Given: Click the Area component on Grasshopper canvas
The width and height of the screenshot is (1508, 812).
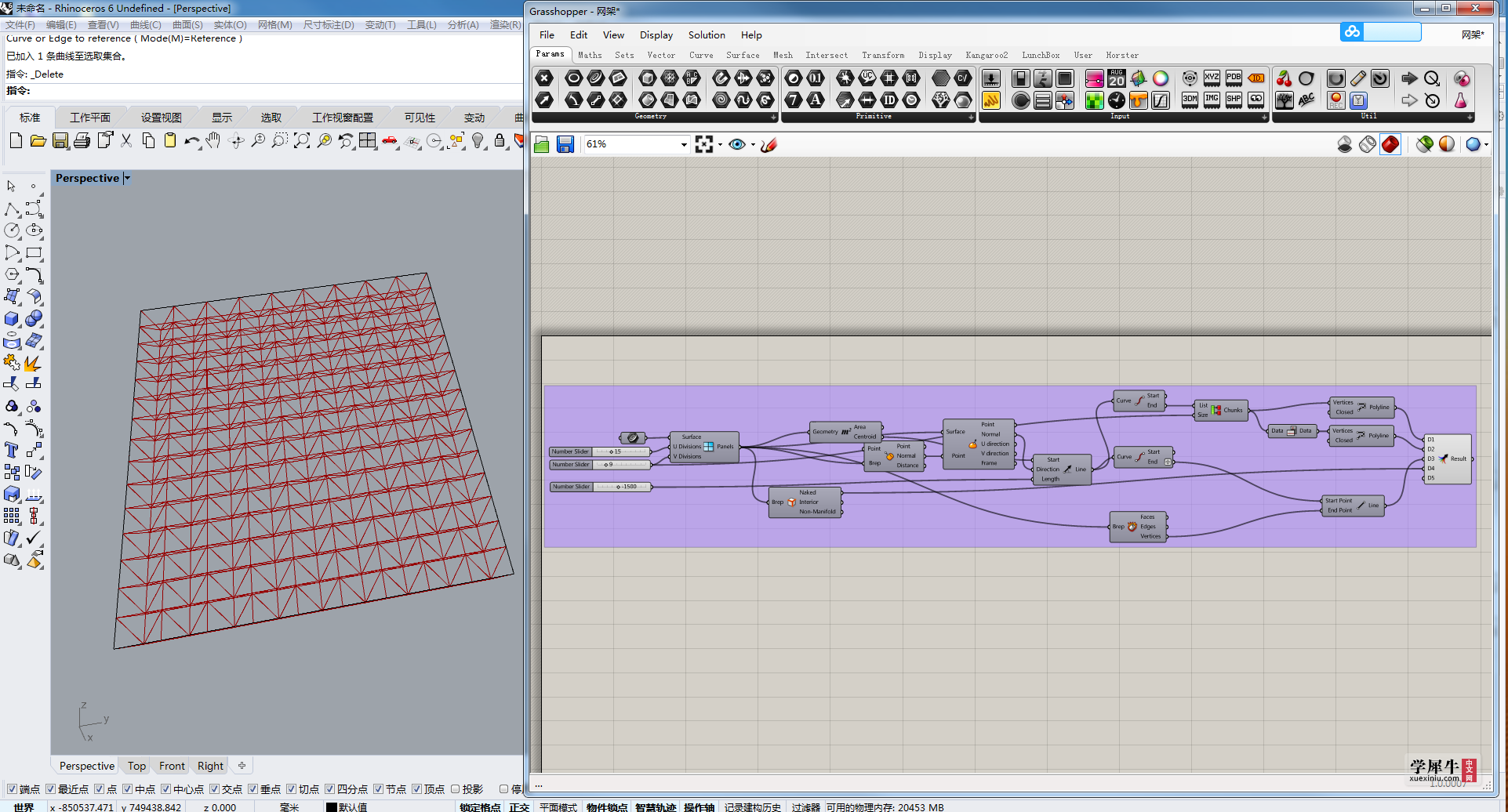Looking at the screenshot, I should [846, 432].
